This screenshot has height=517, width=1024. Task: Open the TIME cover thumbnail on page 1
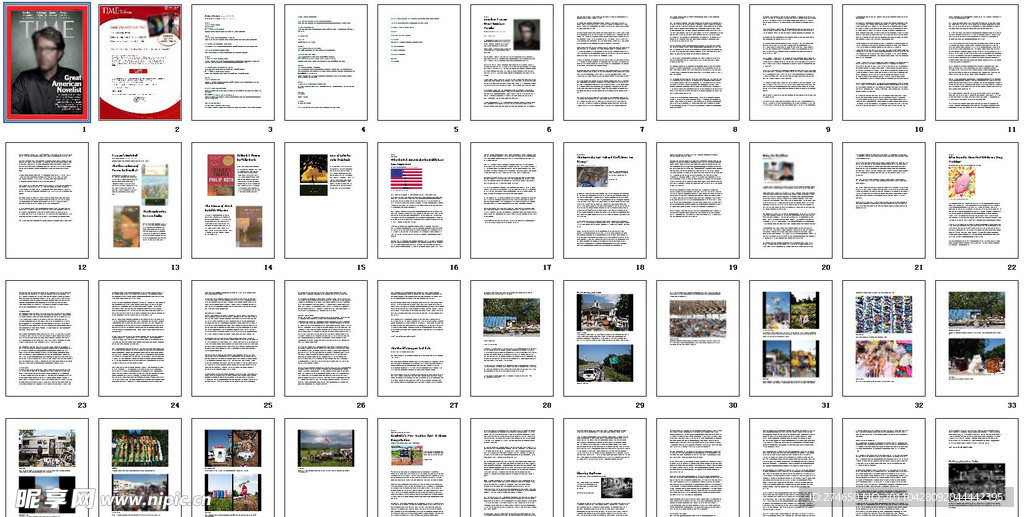pos(47,62)
